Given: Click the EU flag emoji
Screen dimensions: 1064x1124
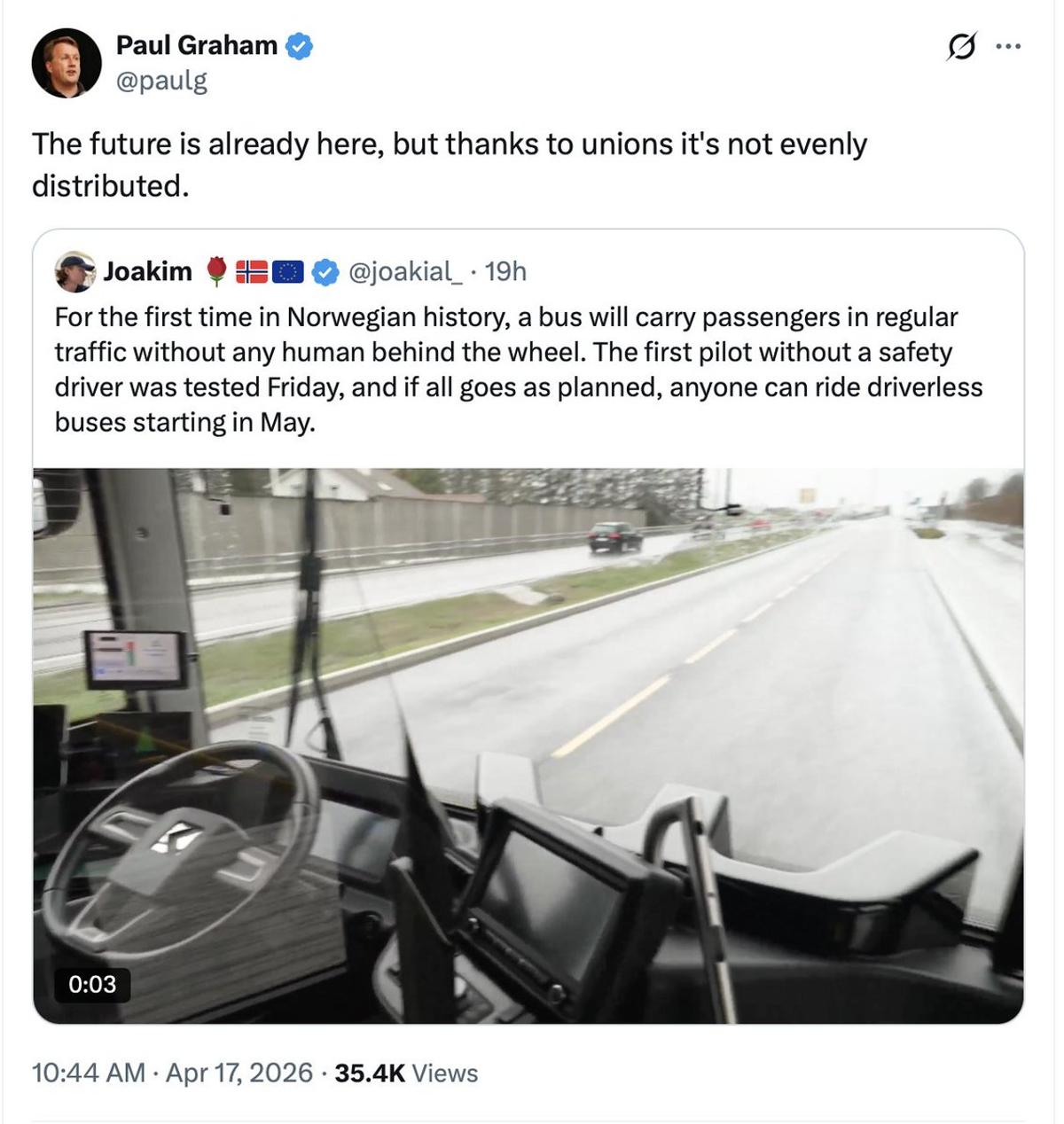Looking at the screenshot, I should pos(288,271).
